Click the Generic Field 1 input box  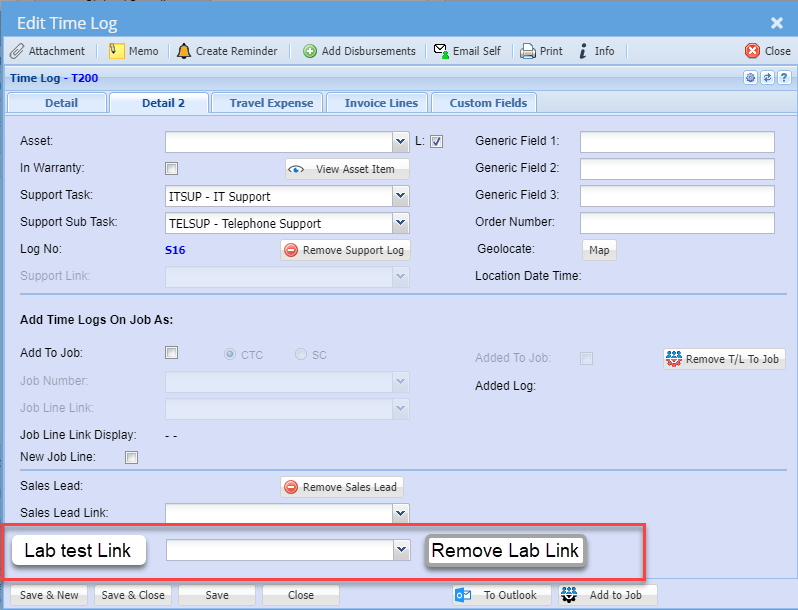677,142
